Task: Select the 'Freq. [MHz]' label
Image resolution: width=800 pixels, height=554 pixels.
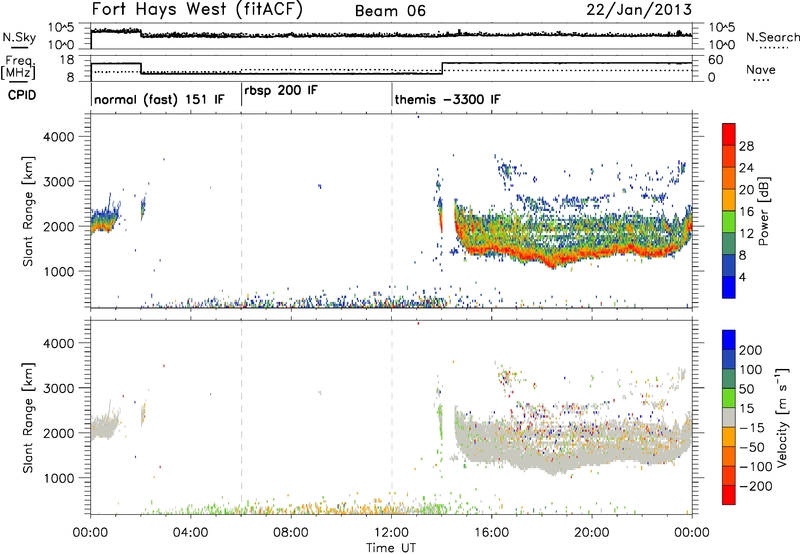Action: pos(20,67)
